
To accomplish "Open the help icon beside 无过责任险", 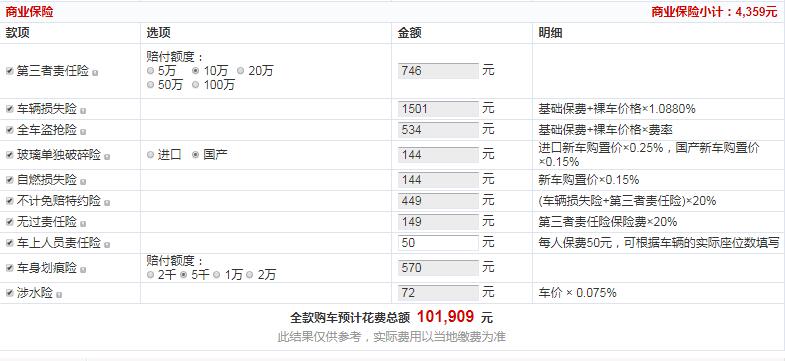I will 83,223.
